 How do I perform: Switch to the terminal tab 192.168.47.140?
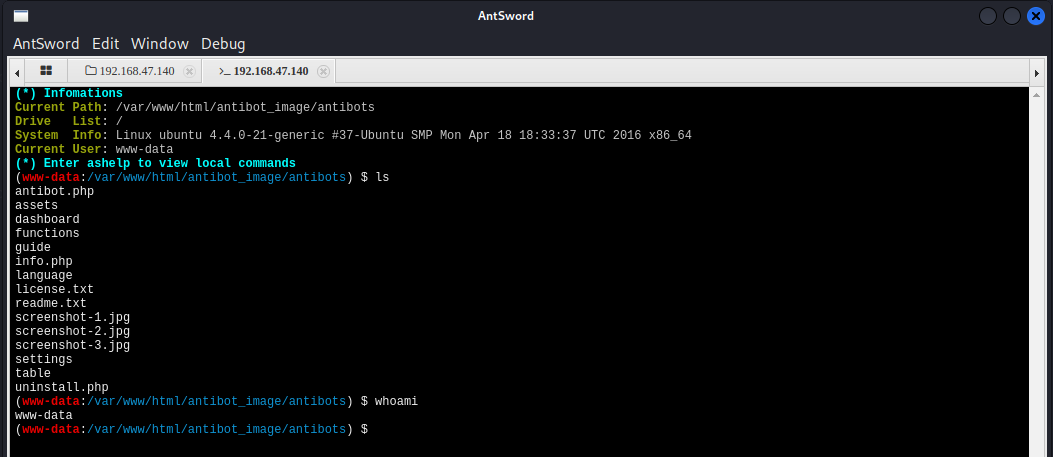click(264, 71)
